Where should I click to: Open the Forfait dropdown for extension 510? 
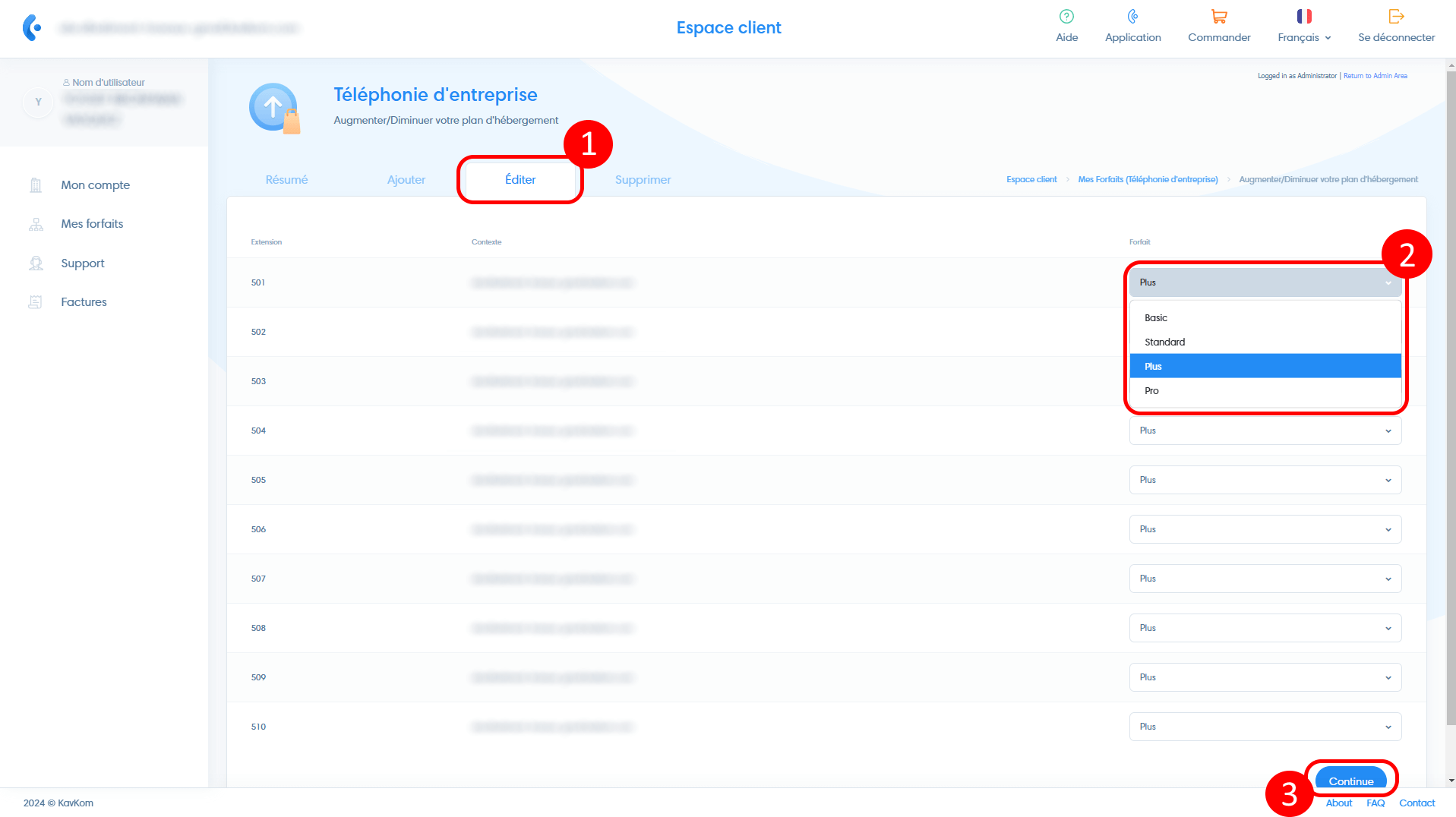point(1265,727)
